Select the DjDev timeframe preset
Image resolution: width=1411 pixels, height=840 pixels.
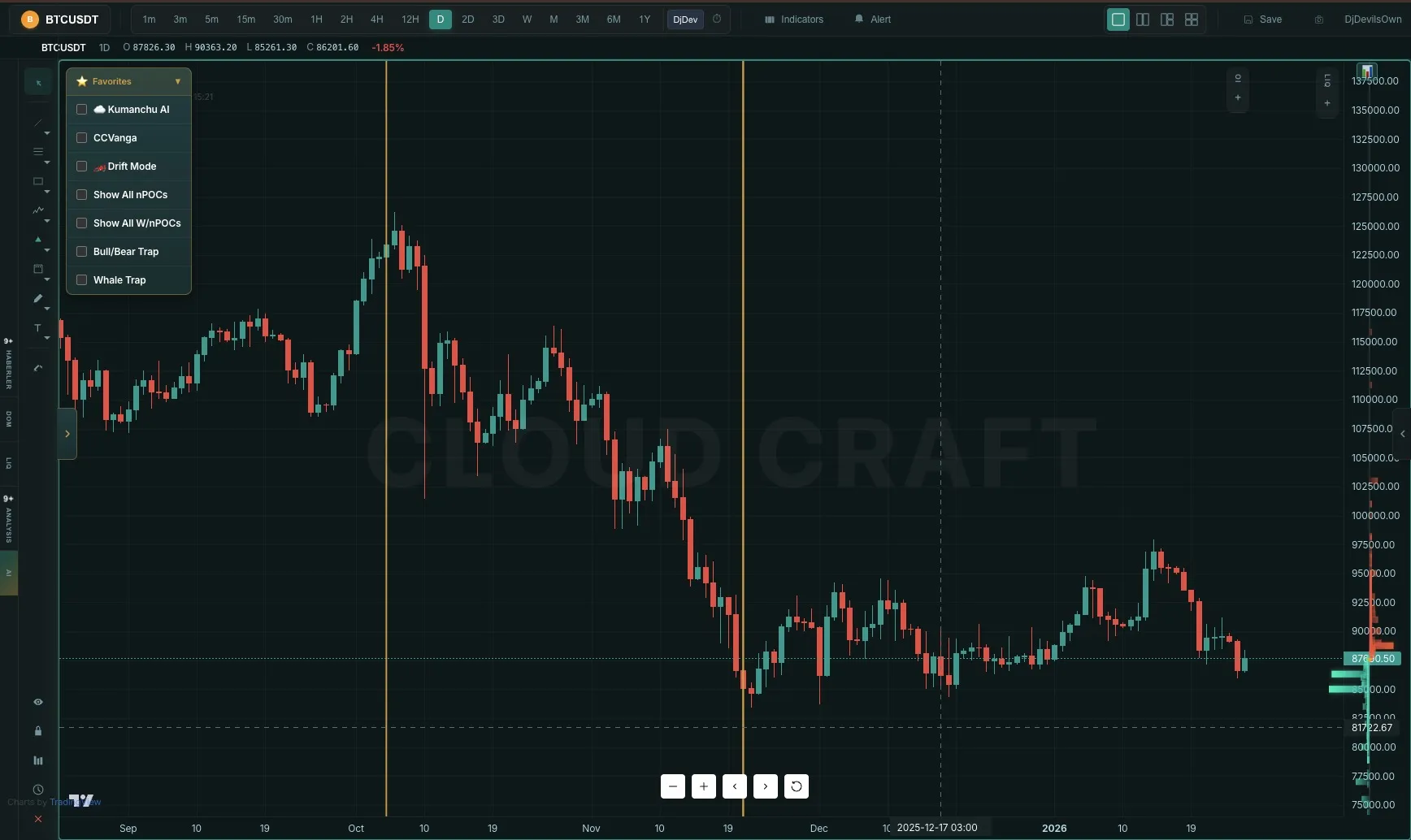tap(685, 19)
